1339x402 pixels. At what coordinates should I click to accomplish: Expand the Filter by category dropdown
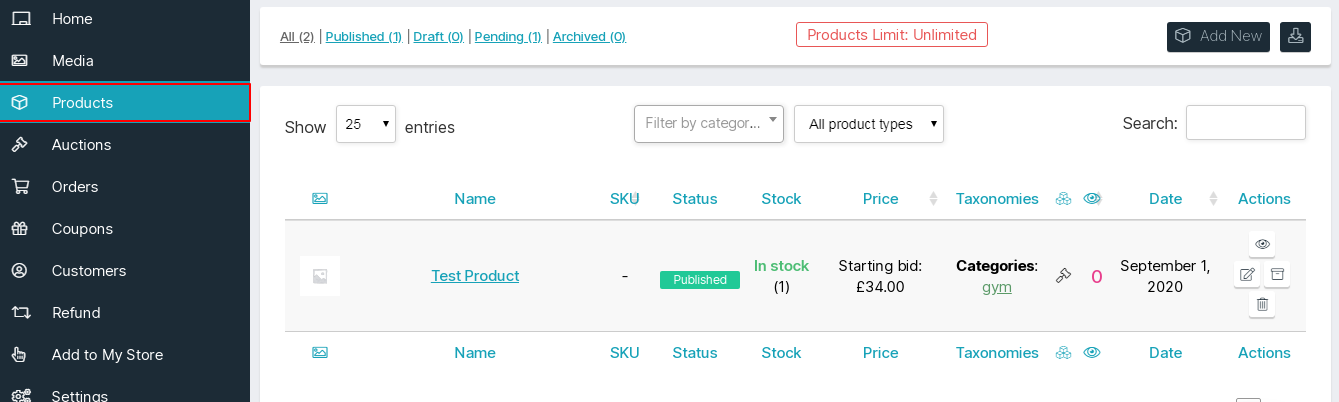(709, 124)
